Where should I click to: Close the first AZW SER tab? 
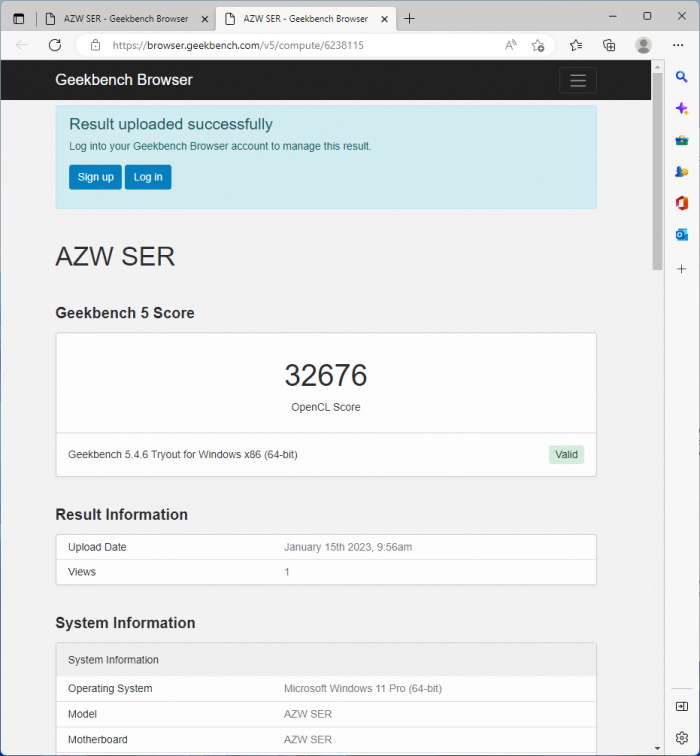(x=205, y=19)
